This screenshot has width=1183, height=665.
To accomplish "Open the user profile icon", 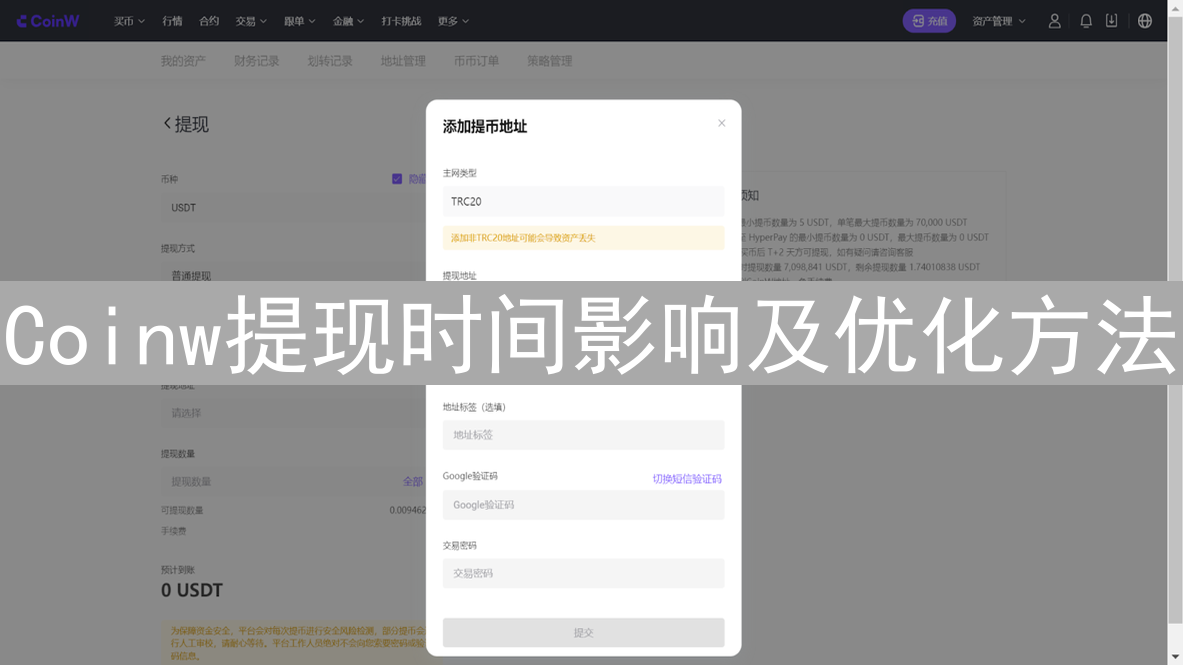I will coord(1054,21).
